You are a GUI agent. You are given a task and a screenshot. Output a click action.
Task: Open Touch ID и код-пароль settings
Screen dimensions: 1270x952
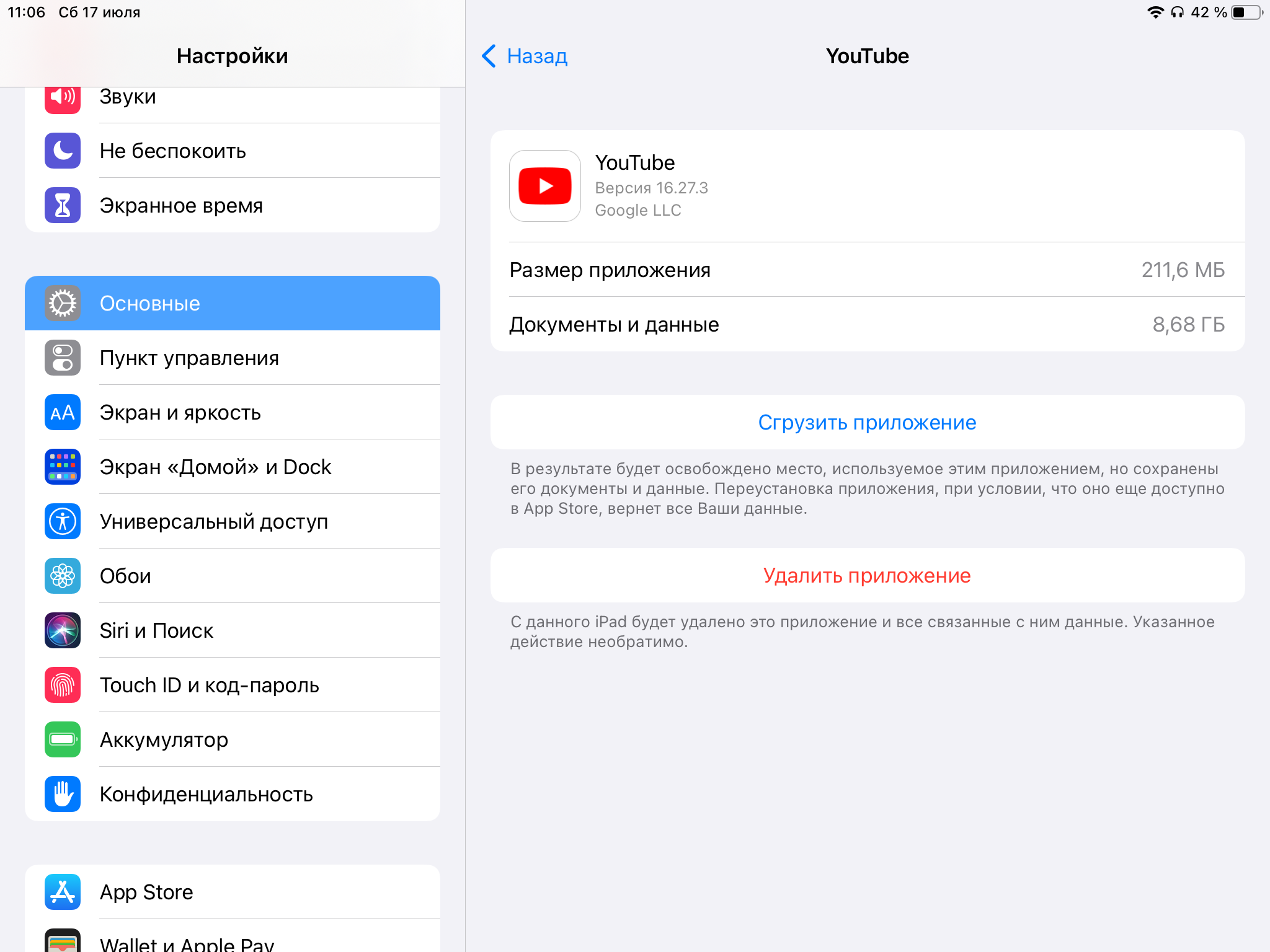[x=233, y=685]
